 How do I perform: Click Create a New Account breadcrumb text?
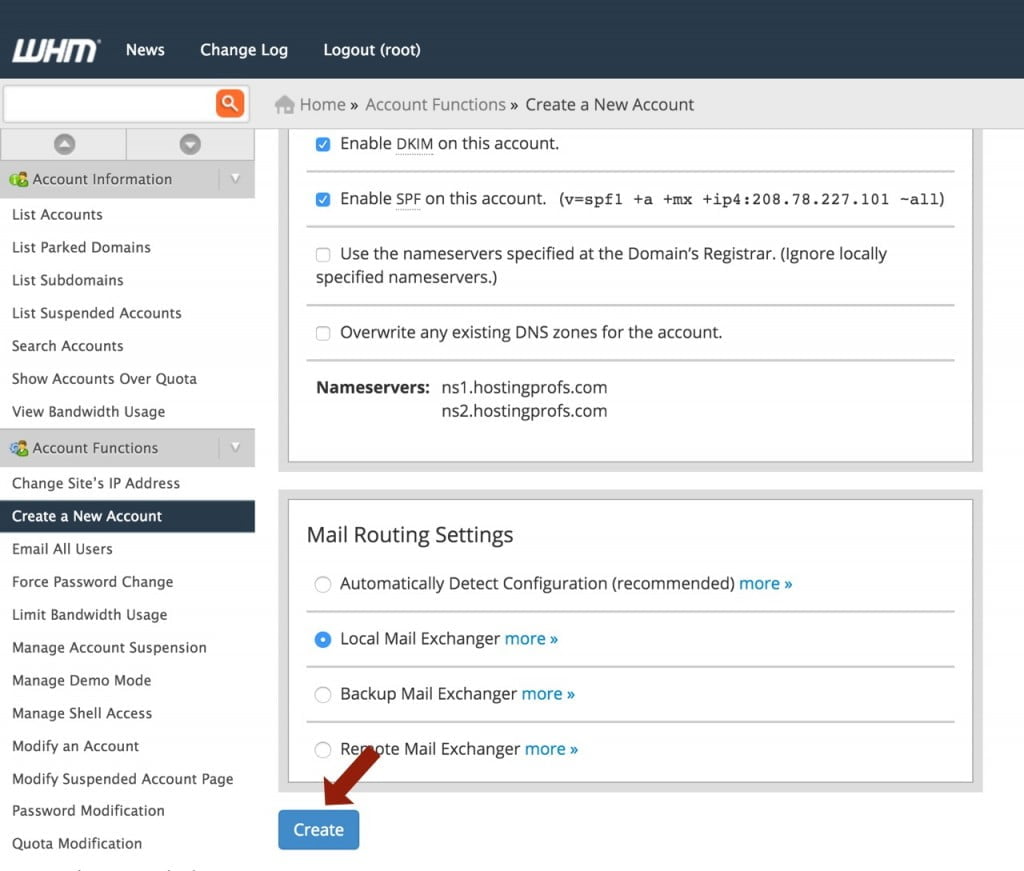click(610, 104)
